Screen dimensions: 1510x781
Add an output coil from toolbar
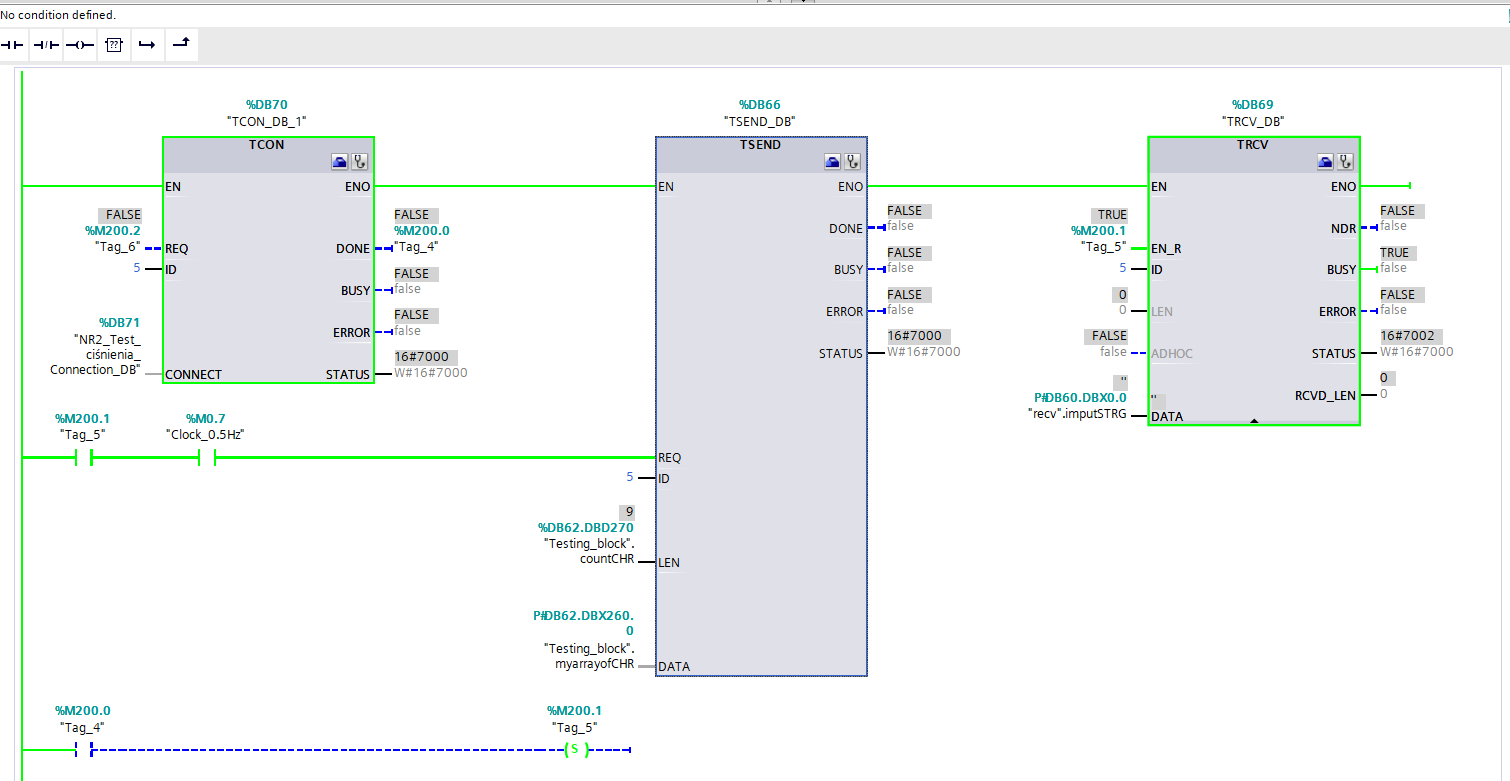80,45
